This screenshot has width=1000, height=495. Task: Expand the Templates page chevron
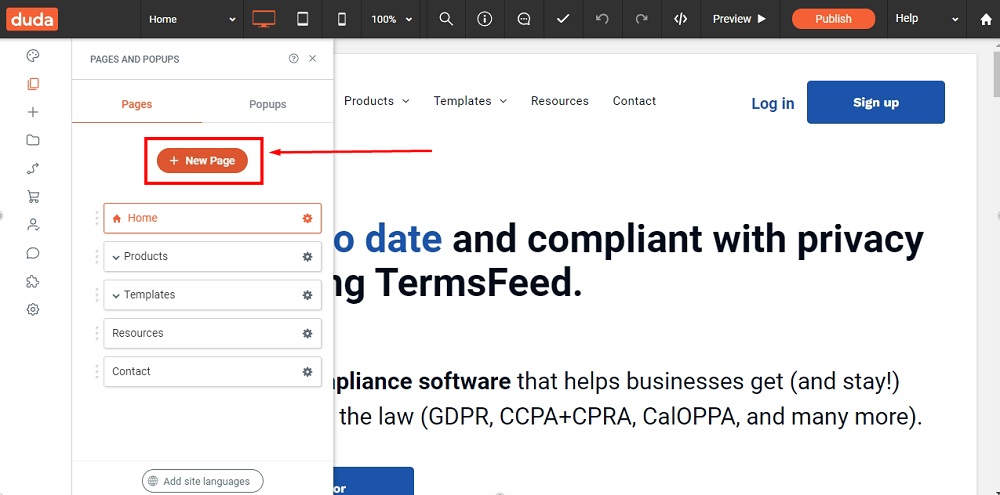[116, 295]
